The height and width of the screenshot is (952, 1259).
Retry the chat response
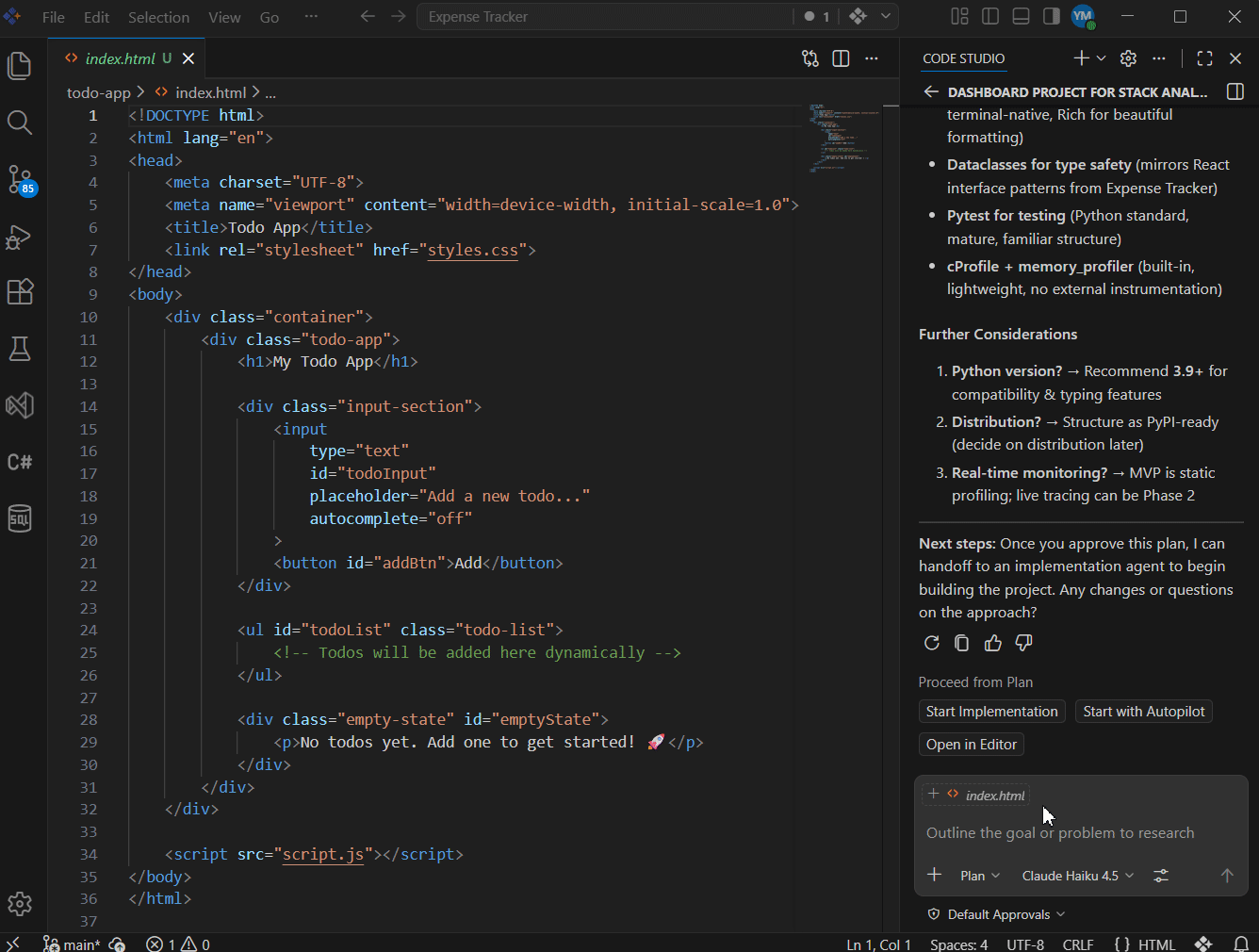(932, 643)
